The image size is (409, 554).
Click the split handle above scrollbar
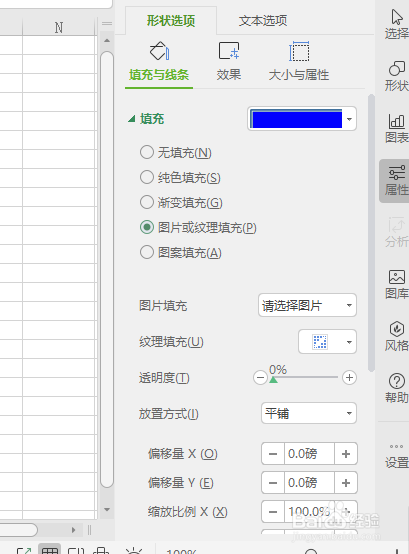tap(107, 24)
